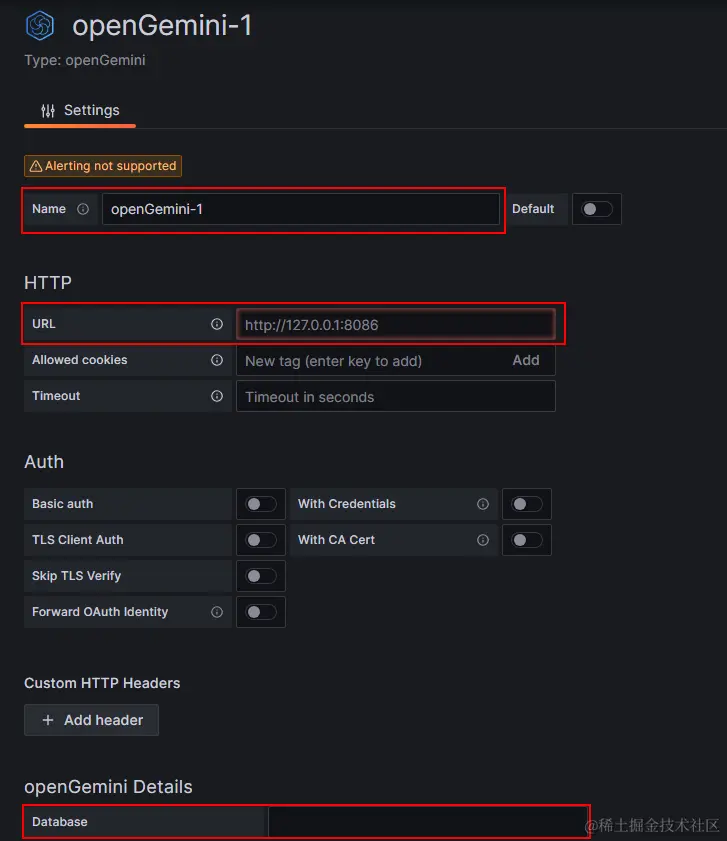
Task: Open the Settings tab
Action: click(80, 110)
